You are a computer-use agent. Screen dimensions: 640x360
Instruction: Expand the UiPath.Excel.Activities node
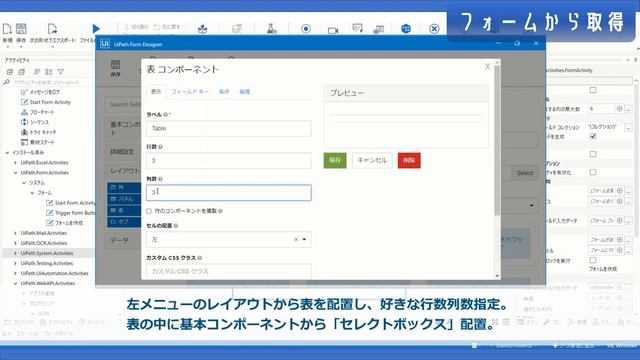[16, 163]
